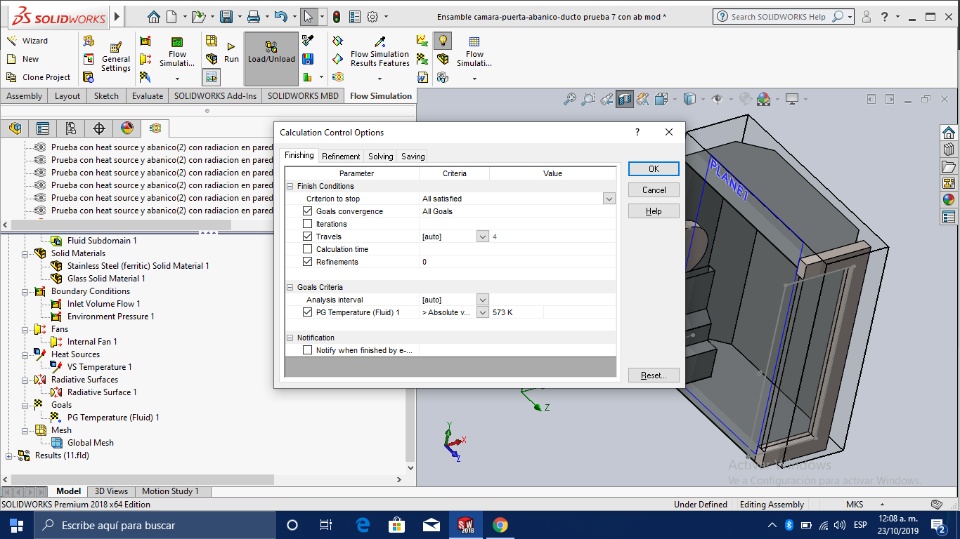The image size is (960, 539).
Task: Collapse the Notification section
Action: 290,337
